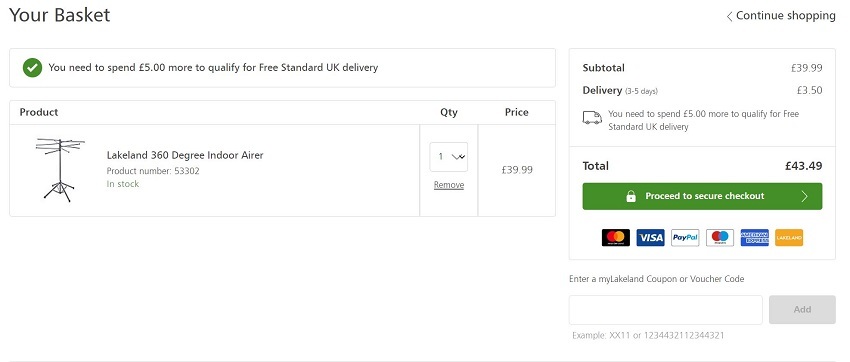Proceed to secure checkout

point(703,196)
